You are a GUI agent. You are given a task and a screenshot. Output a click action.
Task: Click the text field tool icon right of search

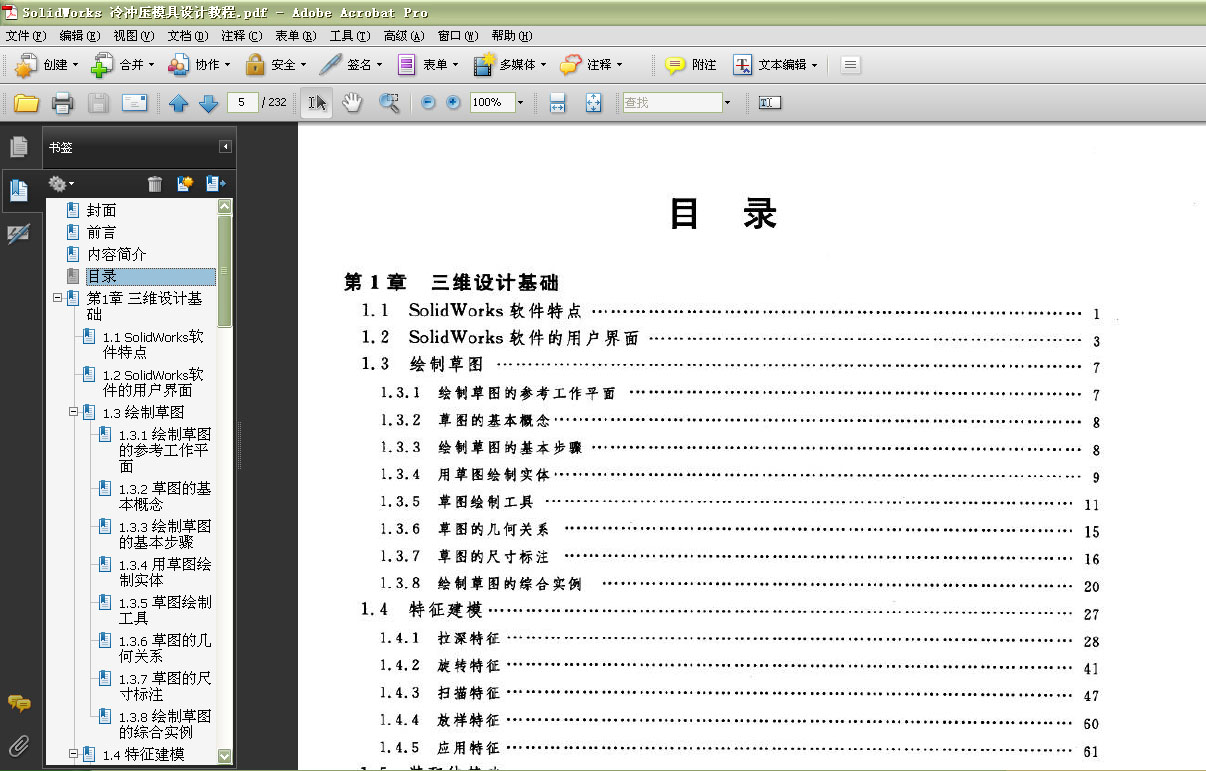pyautogui.click(x=769, y=102)
